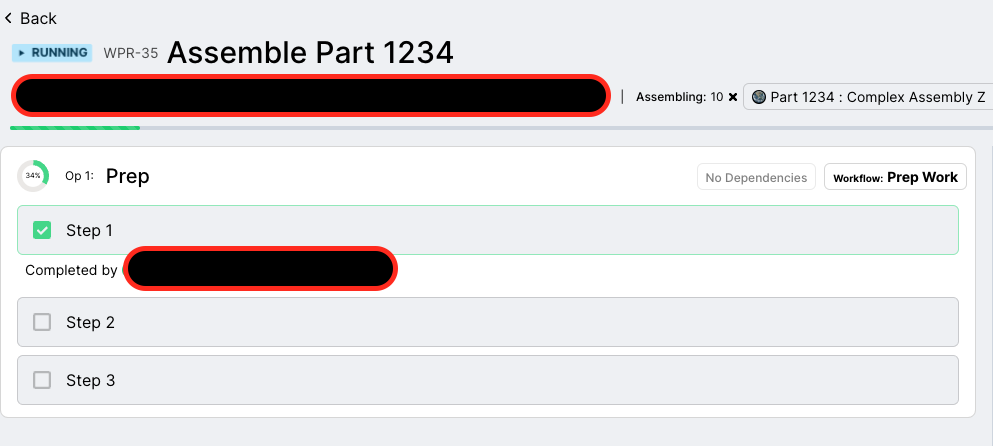The image size is (993, 446).
Task: Click the Prep operation heading
Action: pos(127,177)
